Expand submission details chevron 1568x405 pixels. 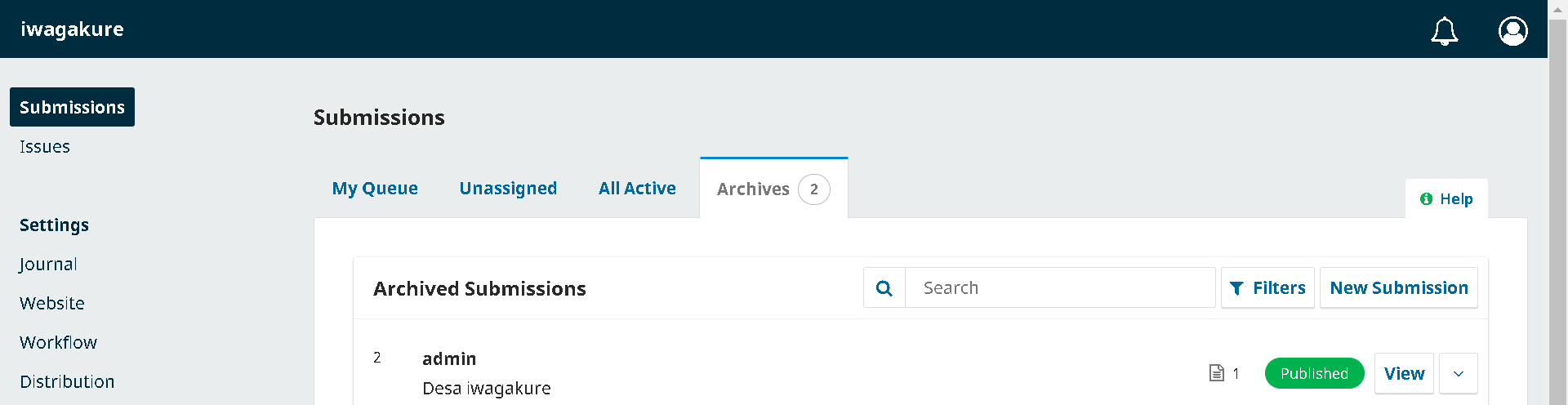coord(1458,374)
